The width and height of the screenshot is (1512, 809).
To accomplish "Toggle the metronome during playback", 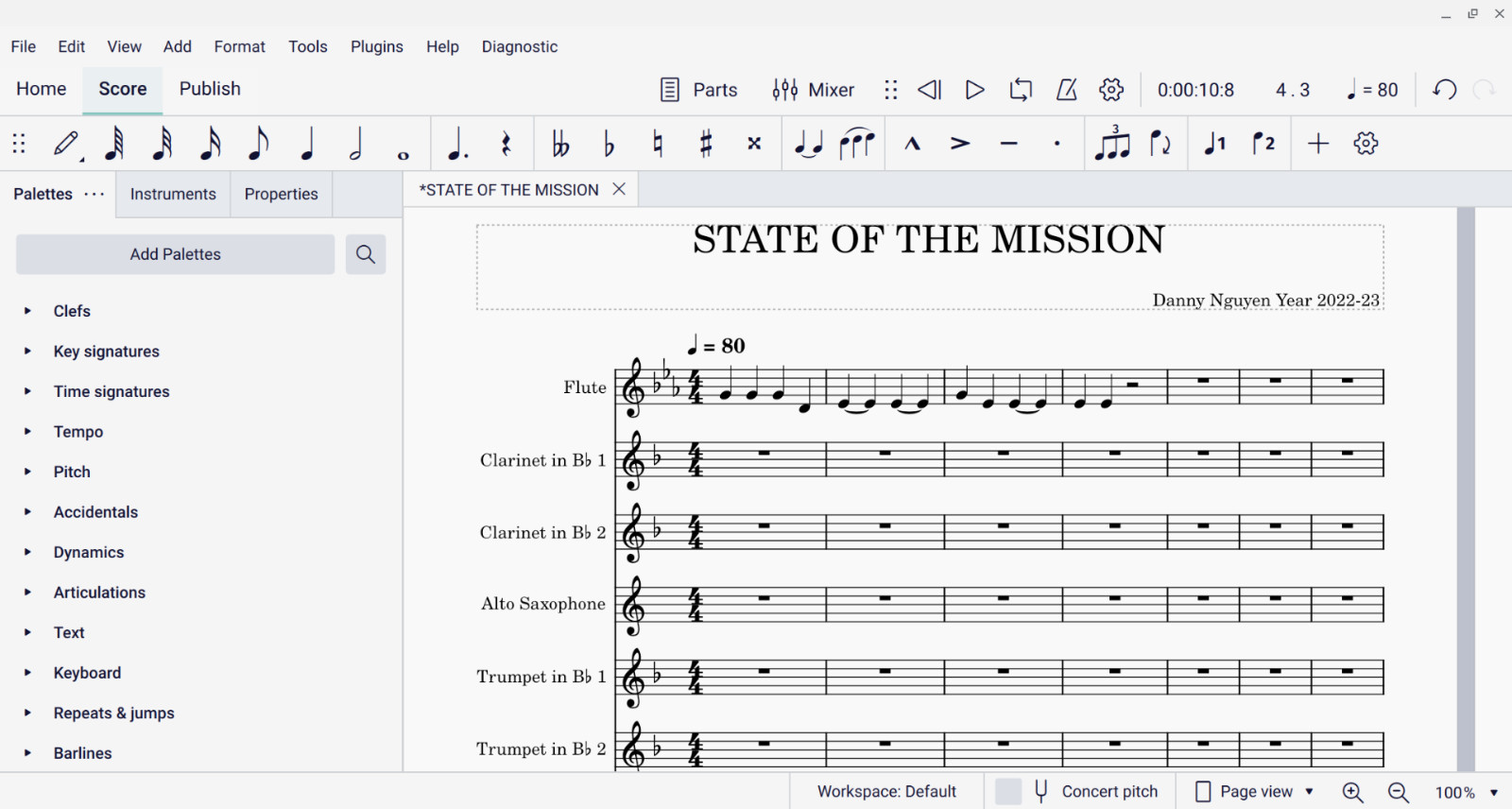I will 1067,90.
